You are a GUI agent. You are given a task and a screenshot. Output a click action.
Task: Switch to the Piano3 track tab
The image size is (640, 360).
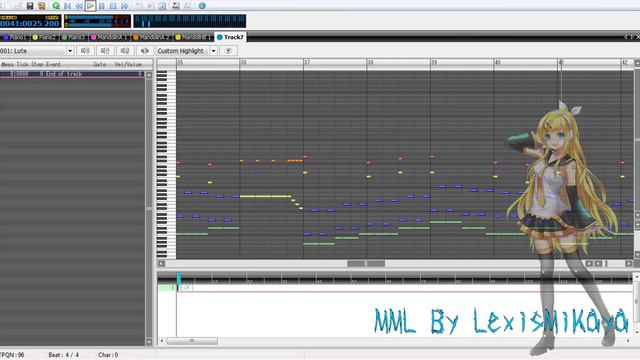tap(73, 37)
